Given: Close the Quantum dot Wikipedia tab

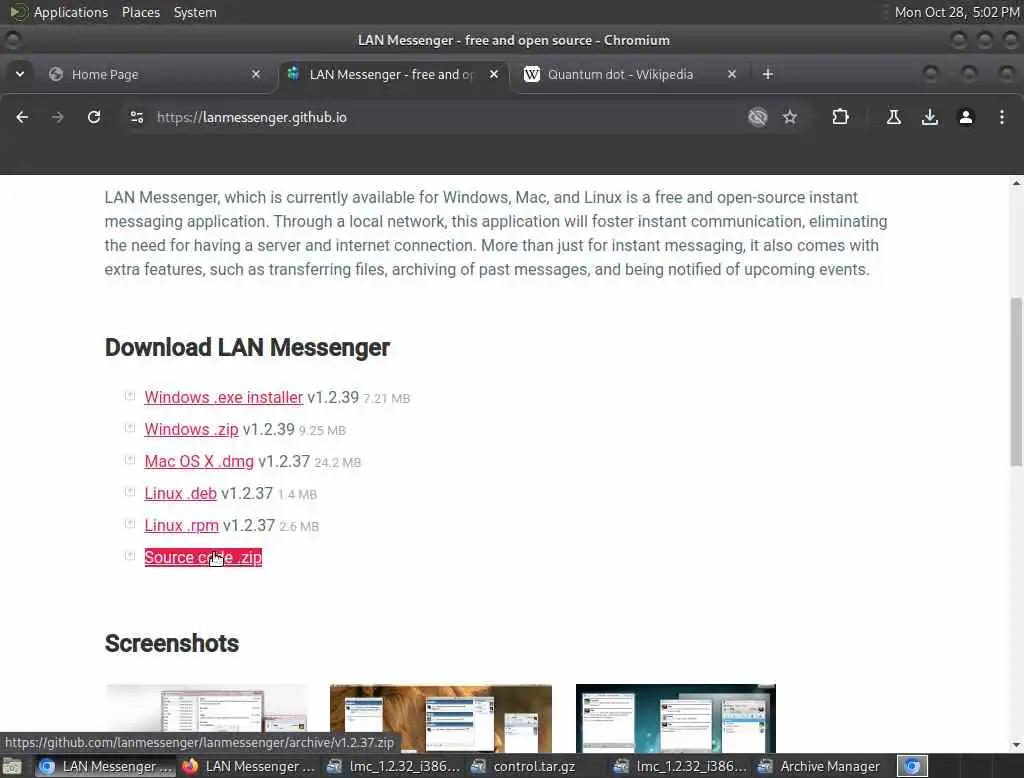Looking at the screenshot, I should (x=732, y=74).
